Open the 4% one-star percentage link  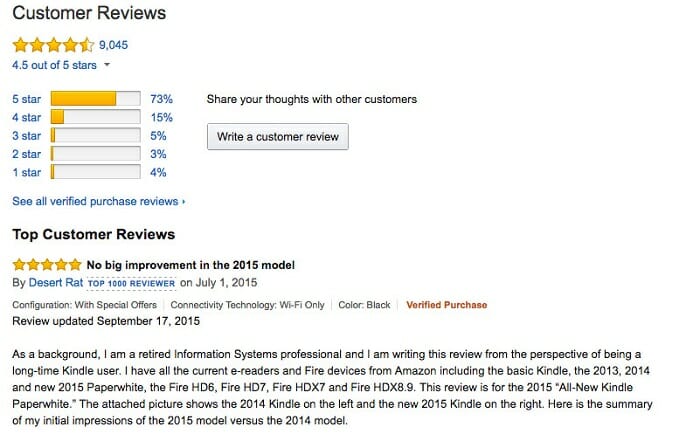[158, 172]
